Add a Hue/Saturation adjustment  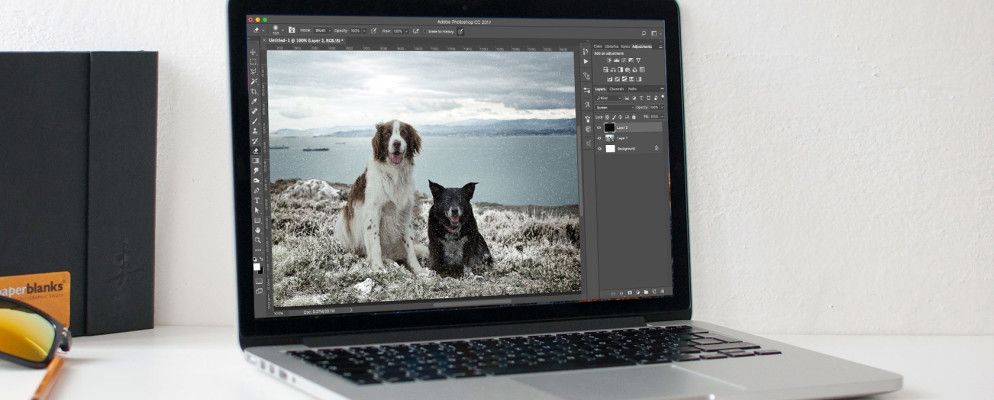point(605,70)
